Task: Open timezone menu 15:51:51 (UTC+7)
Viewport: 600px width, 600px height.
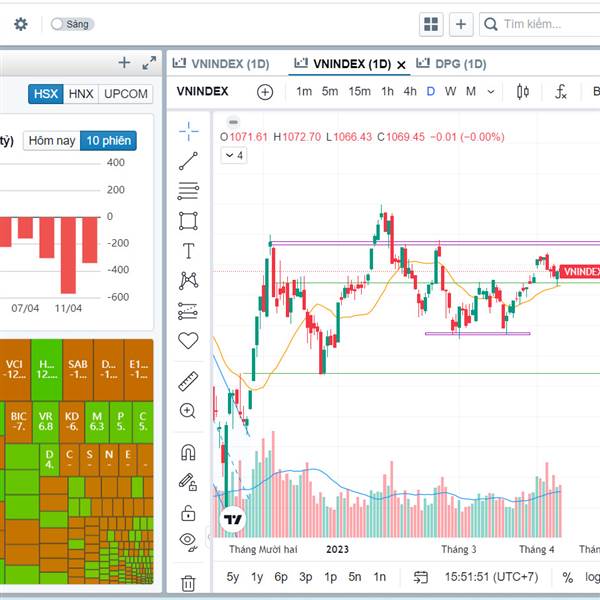Action: coord(491,577)
